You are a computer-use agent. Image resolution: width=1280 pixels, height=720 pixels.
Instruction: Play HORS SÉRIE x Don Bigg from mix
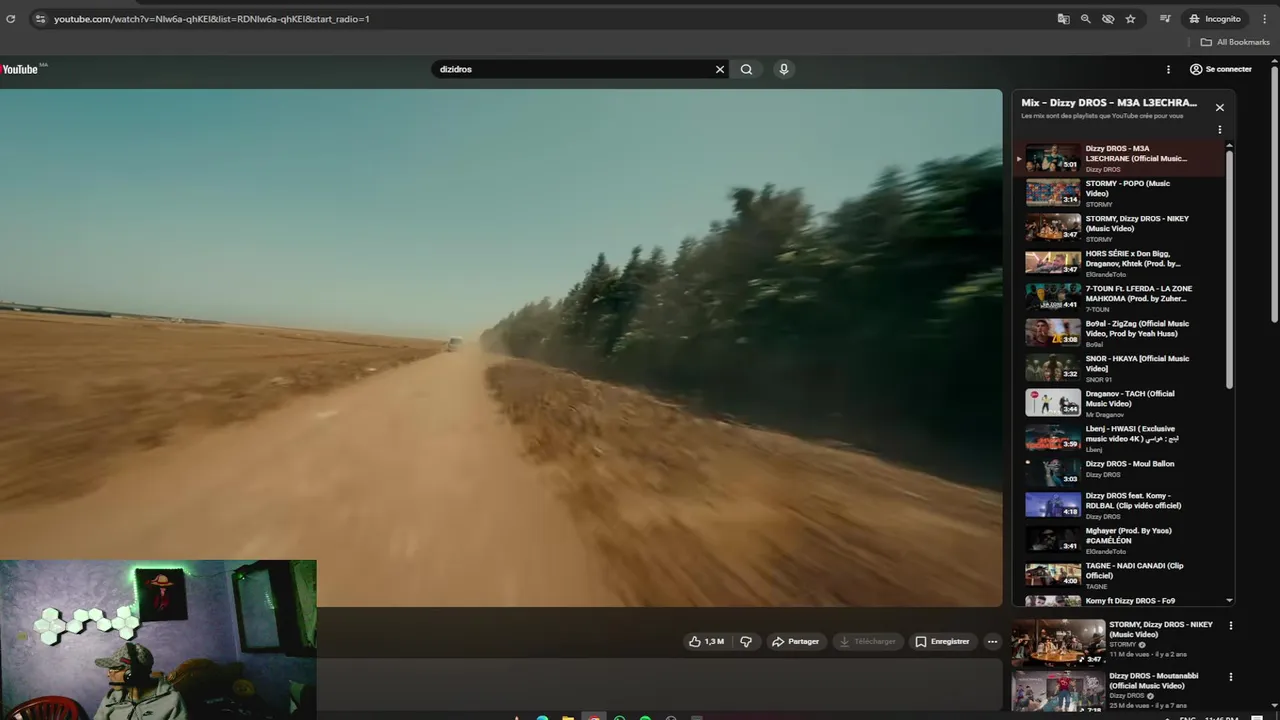[1118, 263]
